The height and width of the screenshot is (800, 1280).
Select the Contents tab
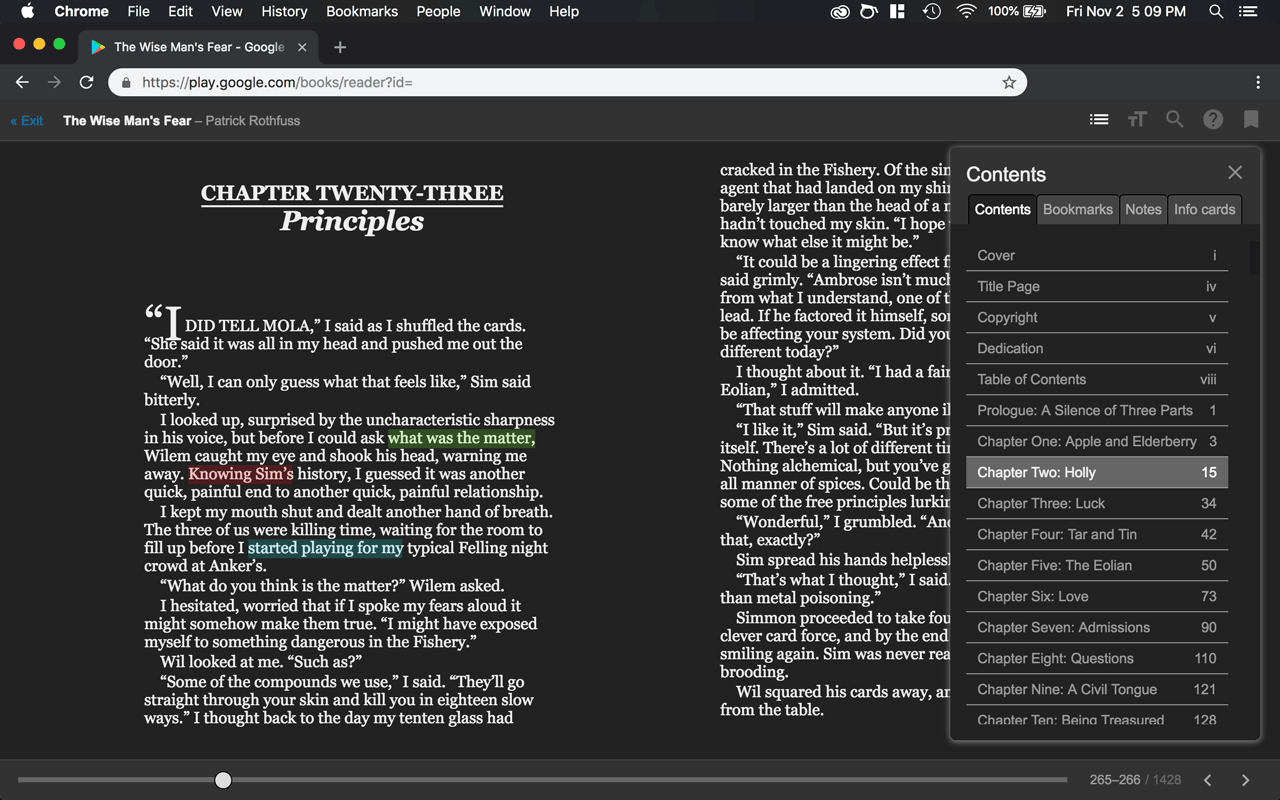1002,209
